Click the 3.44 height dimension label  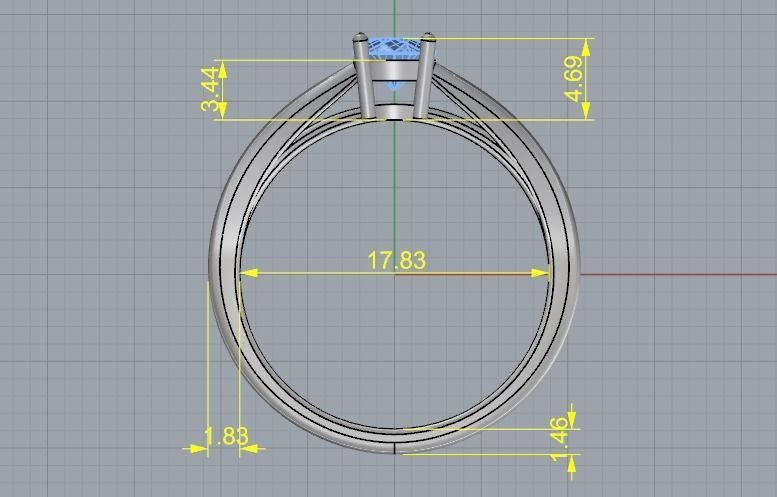(x=210, y=90)
